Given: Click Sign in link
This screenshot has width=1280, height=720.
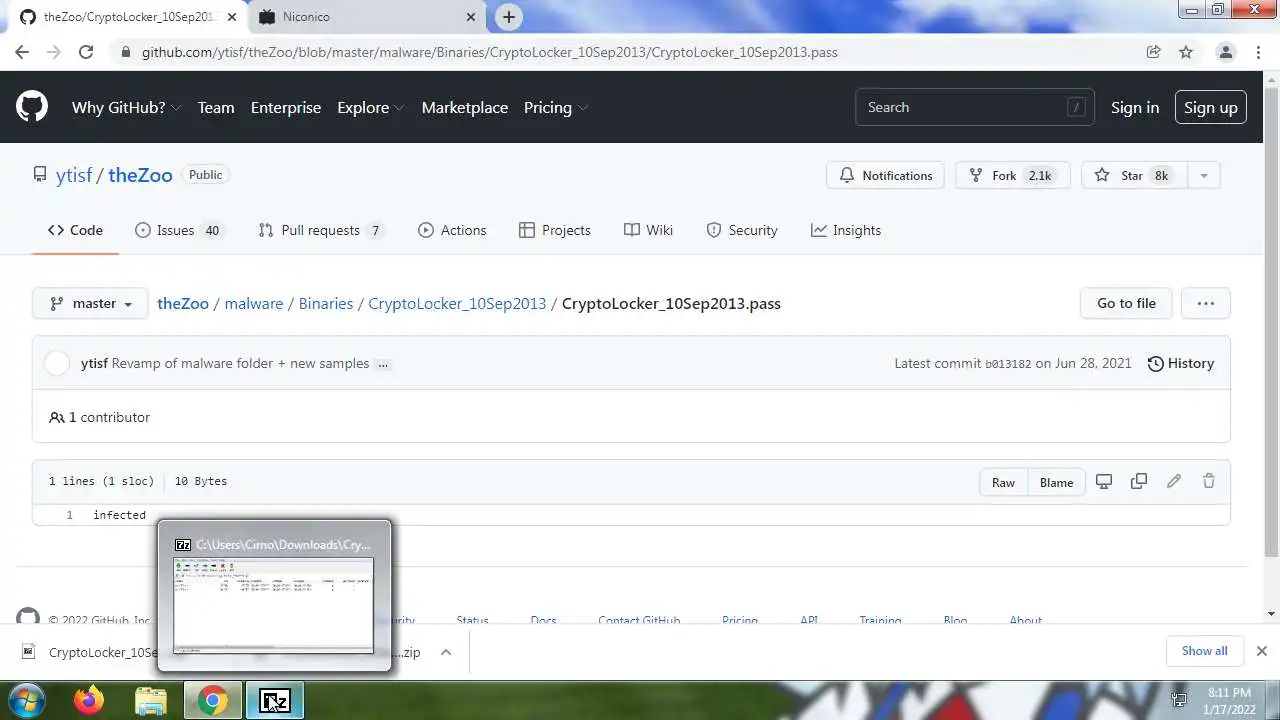Looking at the screenshot, I should coord(1135,107).
